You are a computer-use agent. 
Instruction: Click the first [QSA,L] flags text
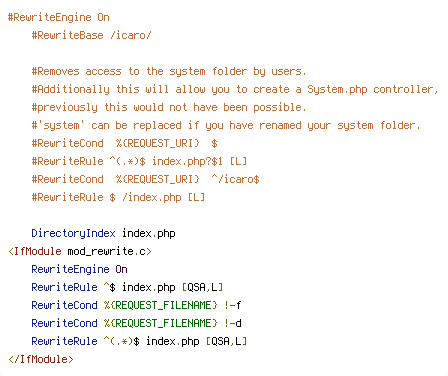tap(202, 287)
